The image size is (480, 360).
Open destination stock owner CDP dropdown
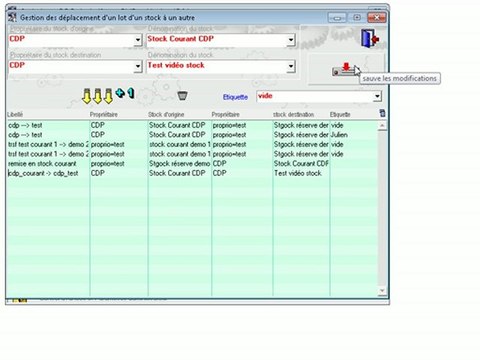coord(138,67)
